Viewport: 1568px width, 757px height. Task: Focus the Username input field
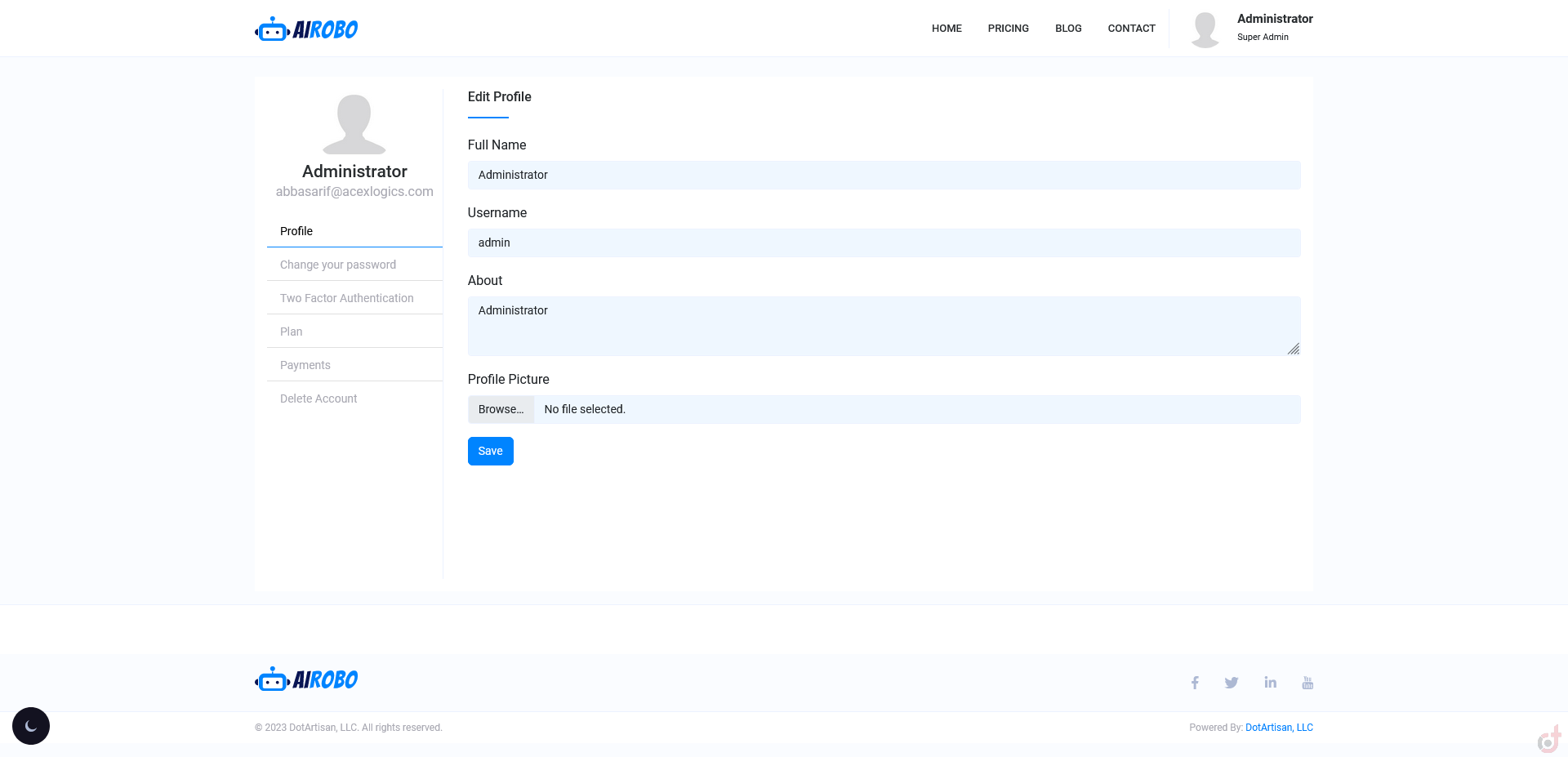[x=884, y=243]
